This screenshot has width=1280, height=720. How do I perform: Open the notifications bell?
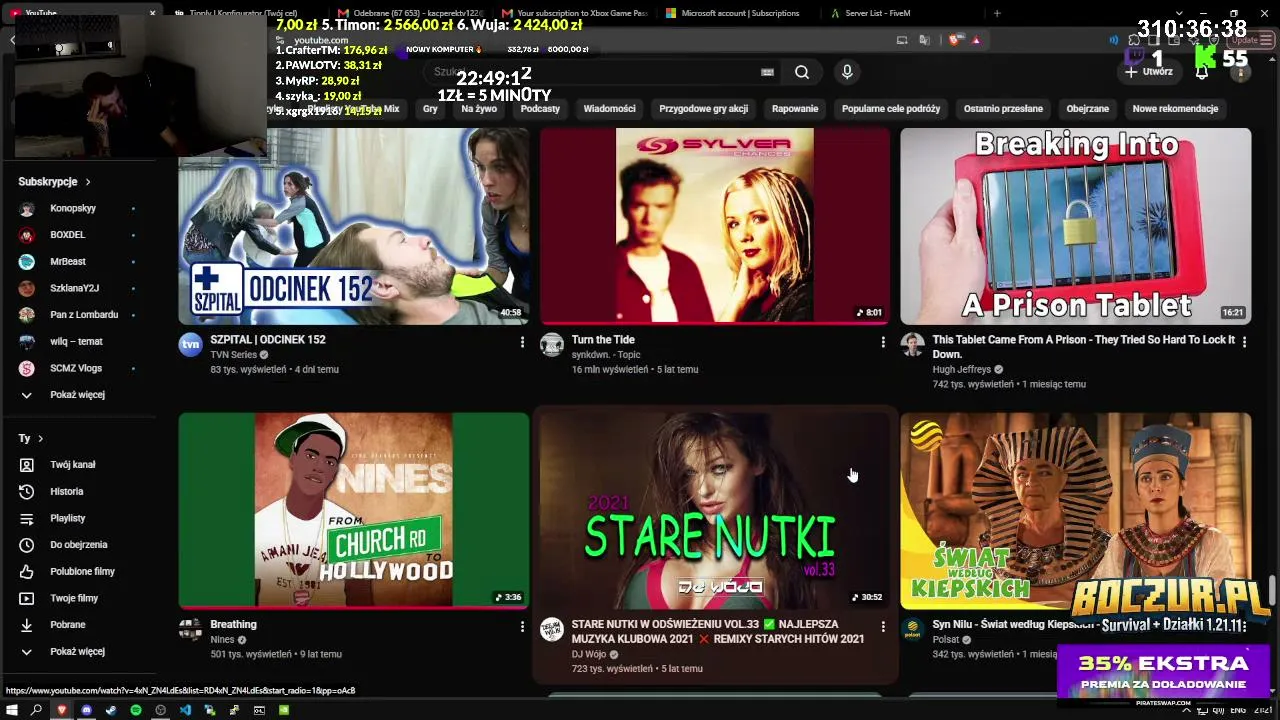(x=1202, y=72)
